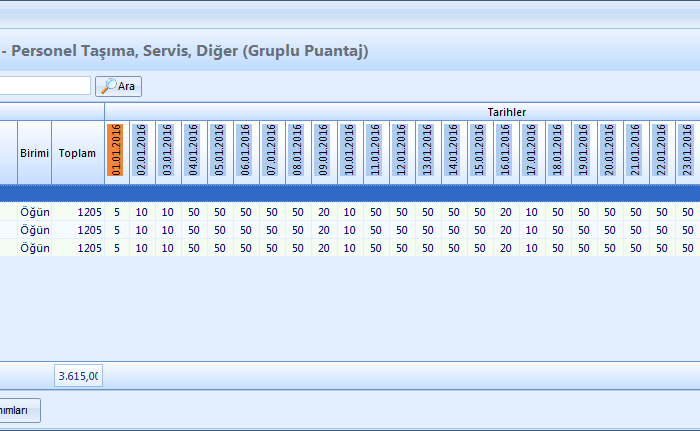Click first row's Toplam value 1205

(x=89, y=212)
